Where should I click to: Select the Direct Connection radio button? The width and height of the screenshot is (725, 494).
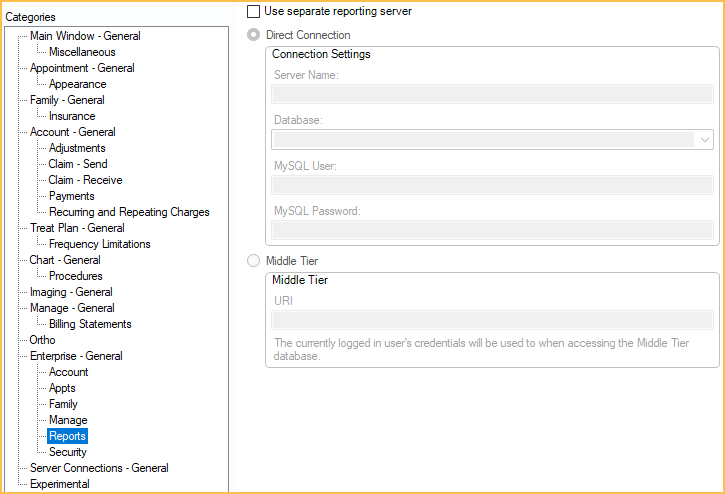point(253,35)
